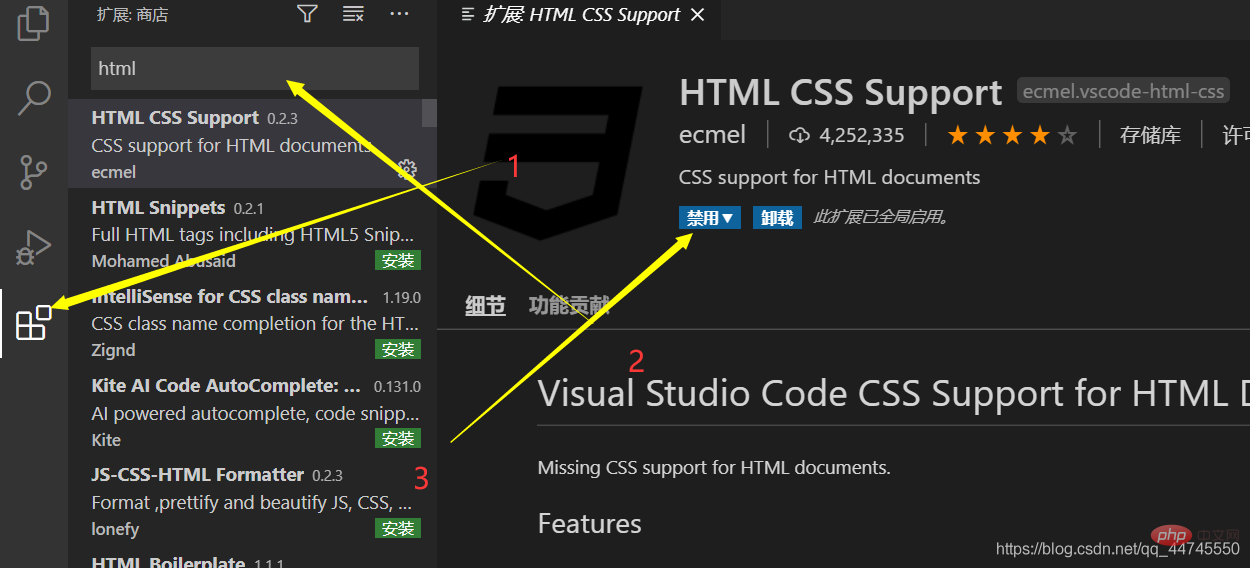The image size is (1250, 568).
Task: Switch to the 功能贡献 tab
Action: coord(568,306)
